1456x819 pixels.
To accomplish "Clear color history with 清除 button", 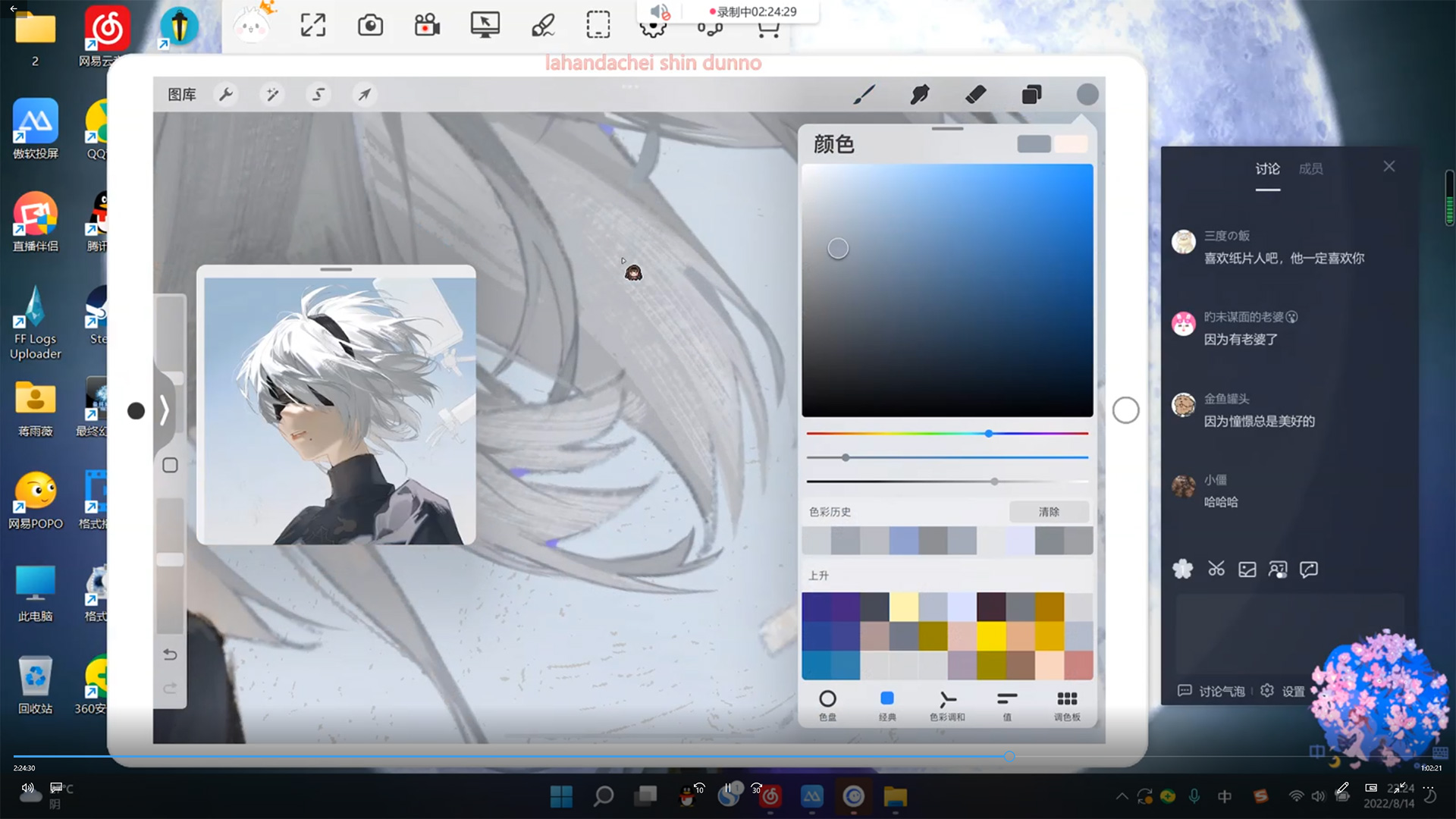I will point(1049,512).
